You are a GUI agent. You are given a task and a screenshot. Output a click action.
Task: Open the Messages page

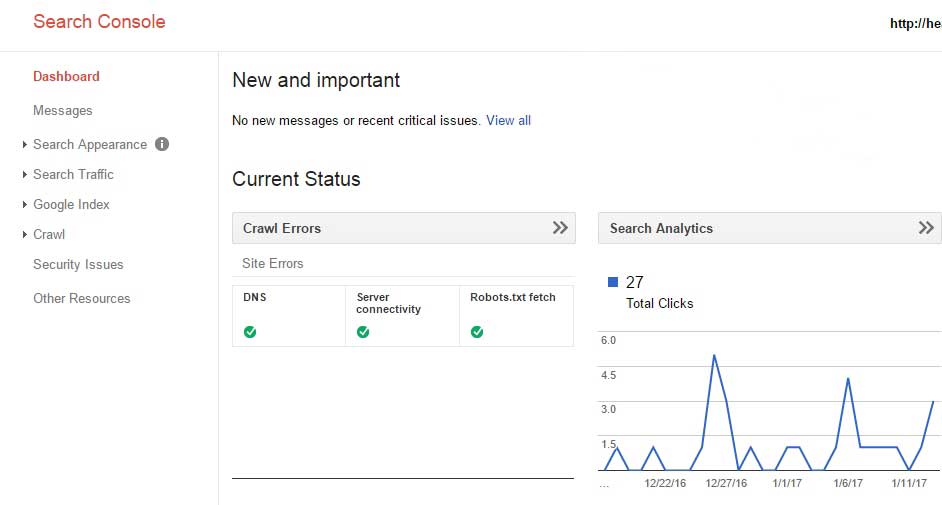62,110
